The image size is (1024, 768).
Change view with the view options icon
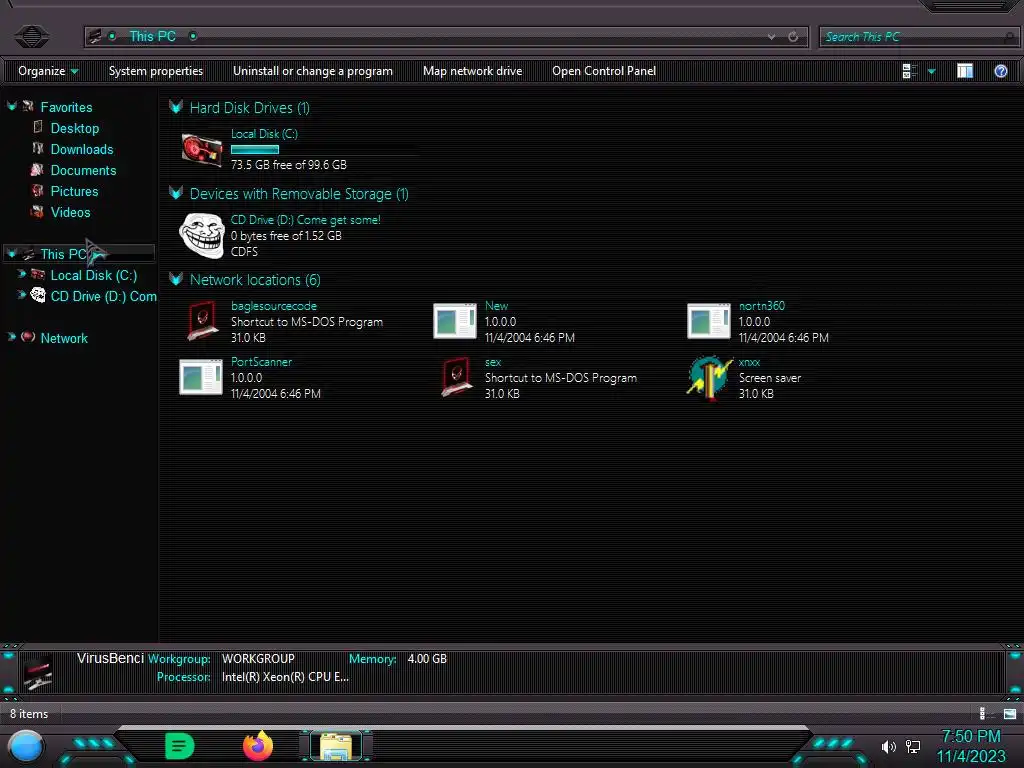pos(909,71)
